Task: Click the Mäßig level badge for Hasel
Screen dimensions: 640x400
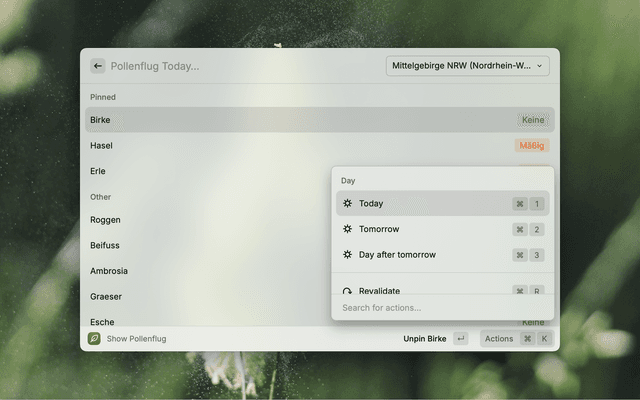Action: [532, 146]
